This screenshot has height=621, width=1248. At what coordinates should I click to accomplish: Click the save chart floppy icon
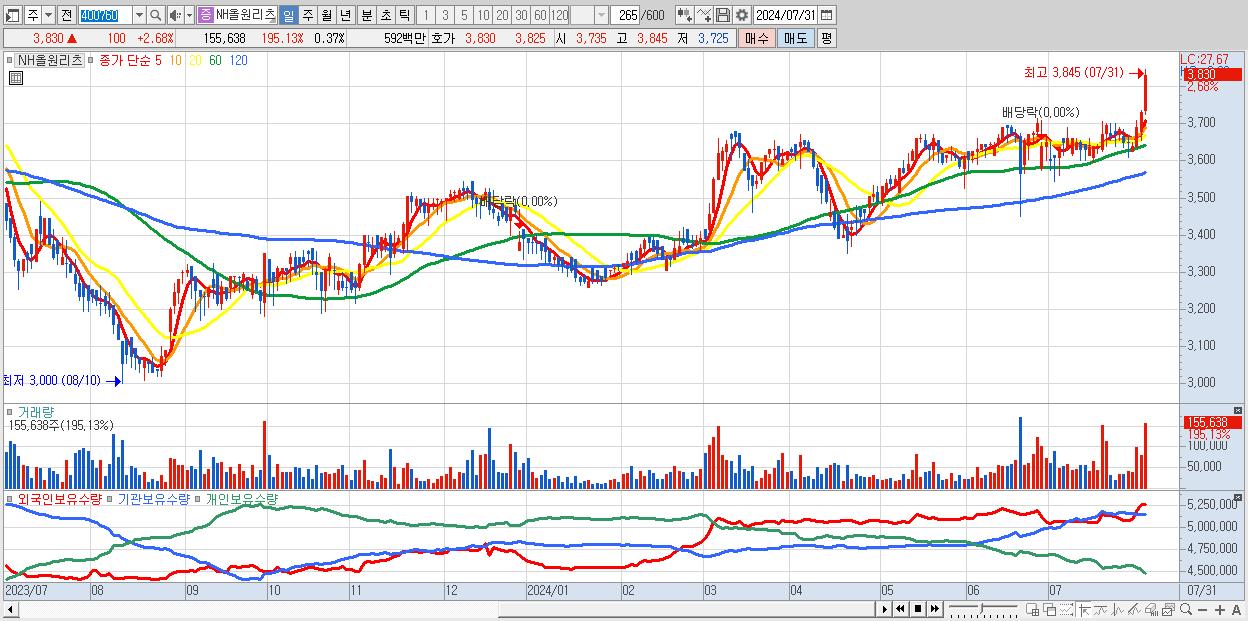723,15
